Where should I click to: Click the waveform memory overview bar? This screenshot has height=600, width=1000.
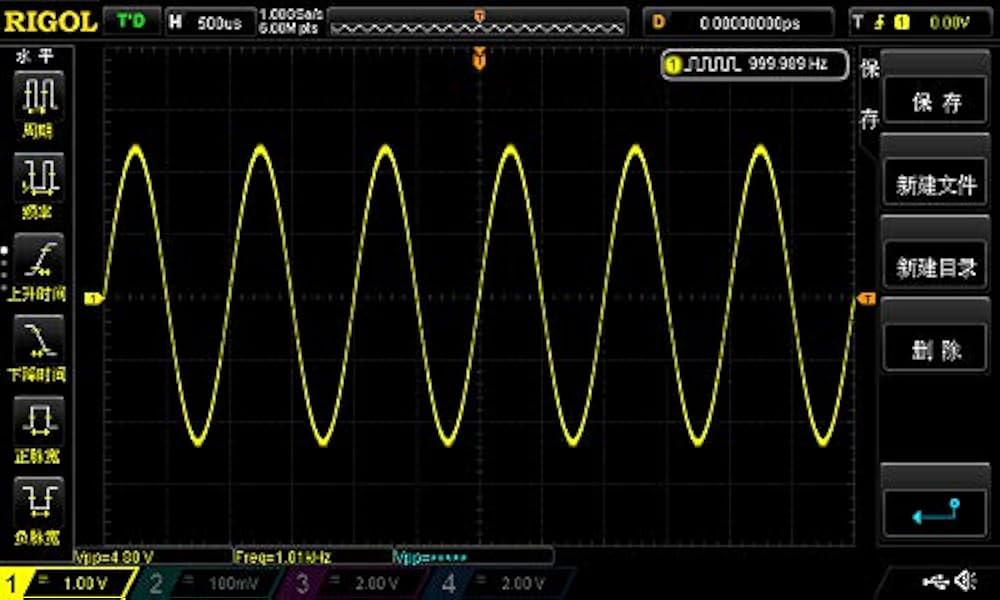pyautogui.click(x=478, y=22)
